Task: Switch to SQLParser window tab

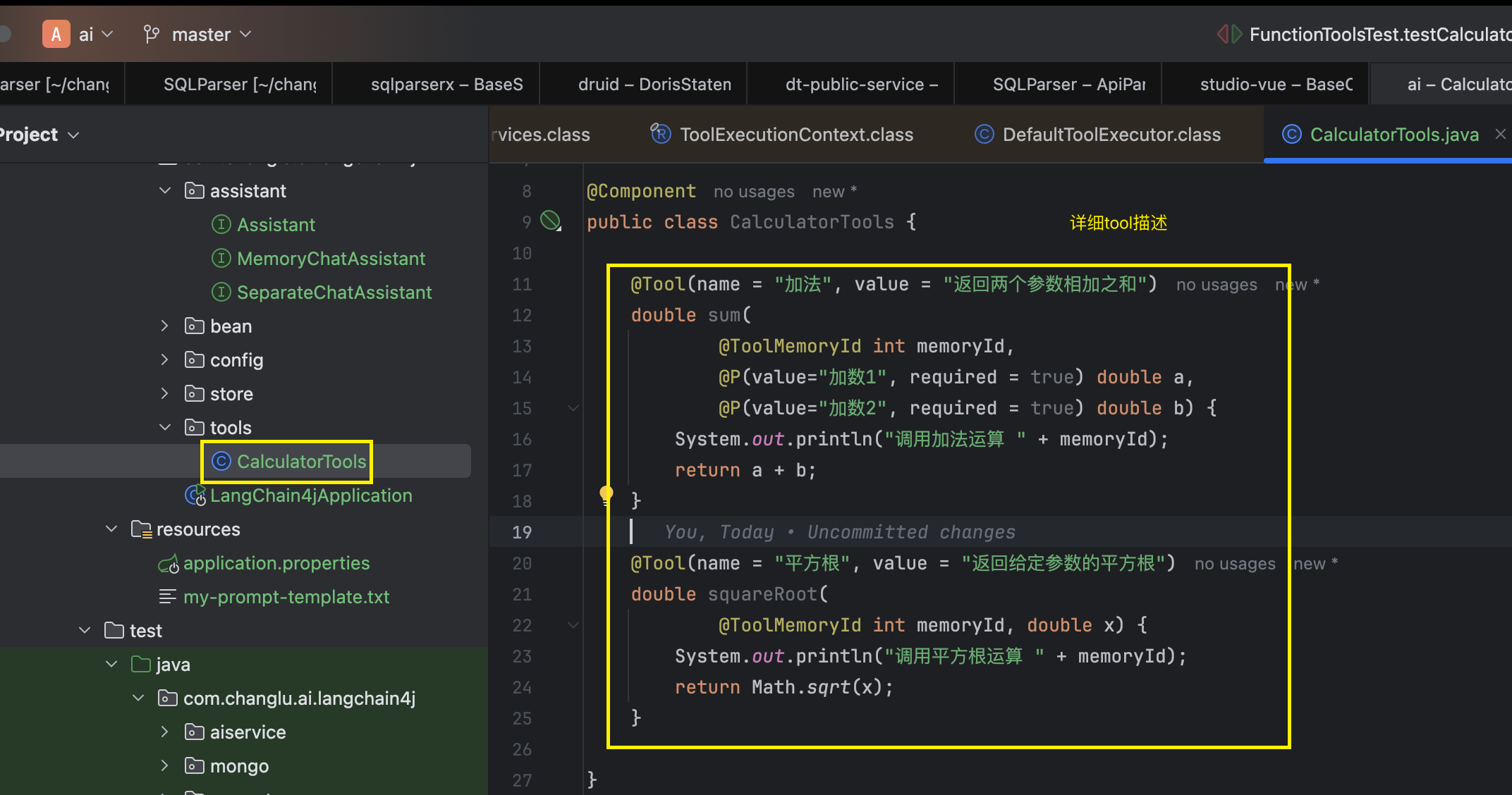Action: (x=229, y=84)
